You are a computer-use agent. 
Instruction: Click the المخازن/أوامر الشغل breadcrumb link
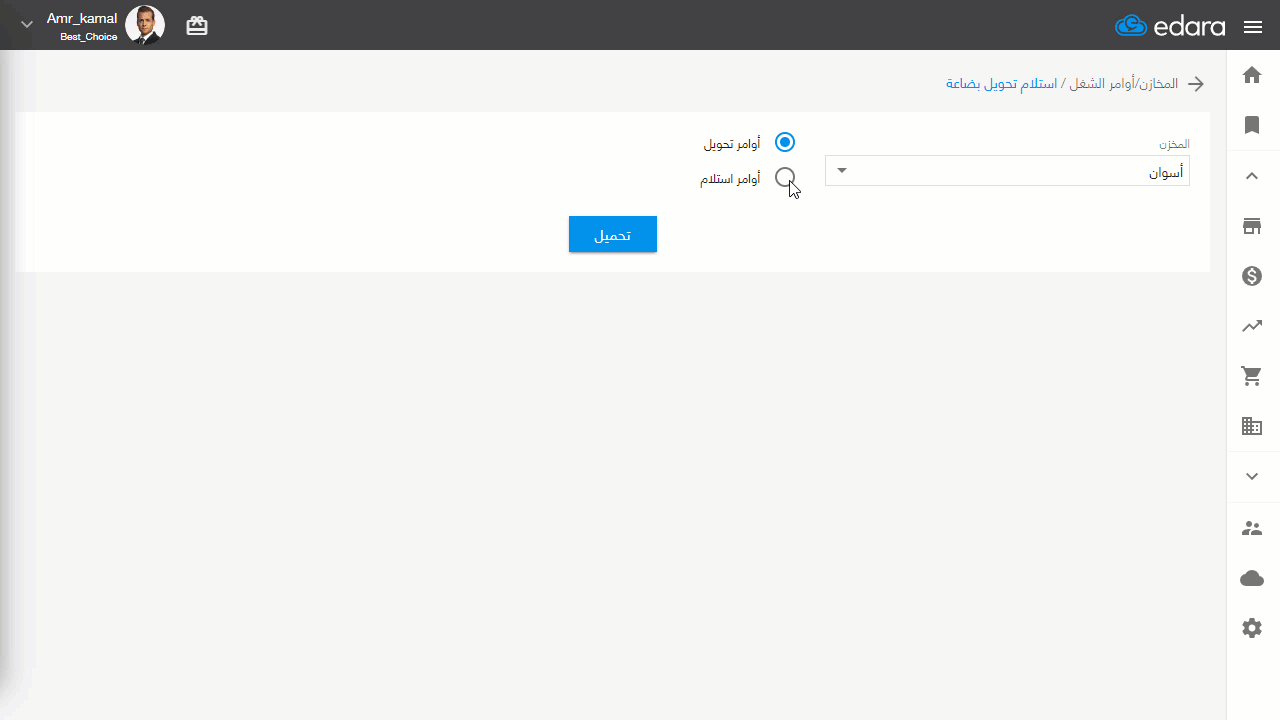pyautogui.click(x=1126, y=84)
